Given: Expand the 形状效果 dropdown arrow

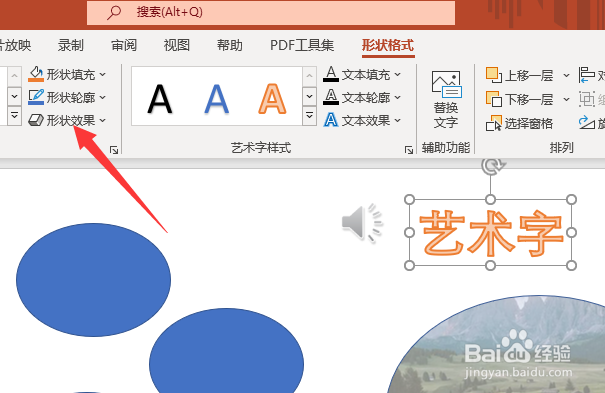Looking at the screenshot, I should [x=103, y=120].
